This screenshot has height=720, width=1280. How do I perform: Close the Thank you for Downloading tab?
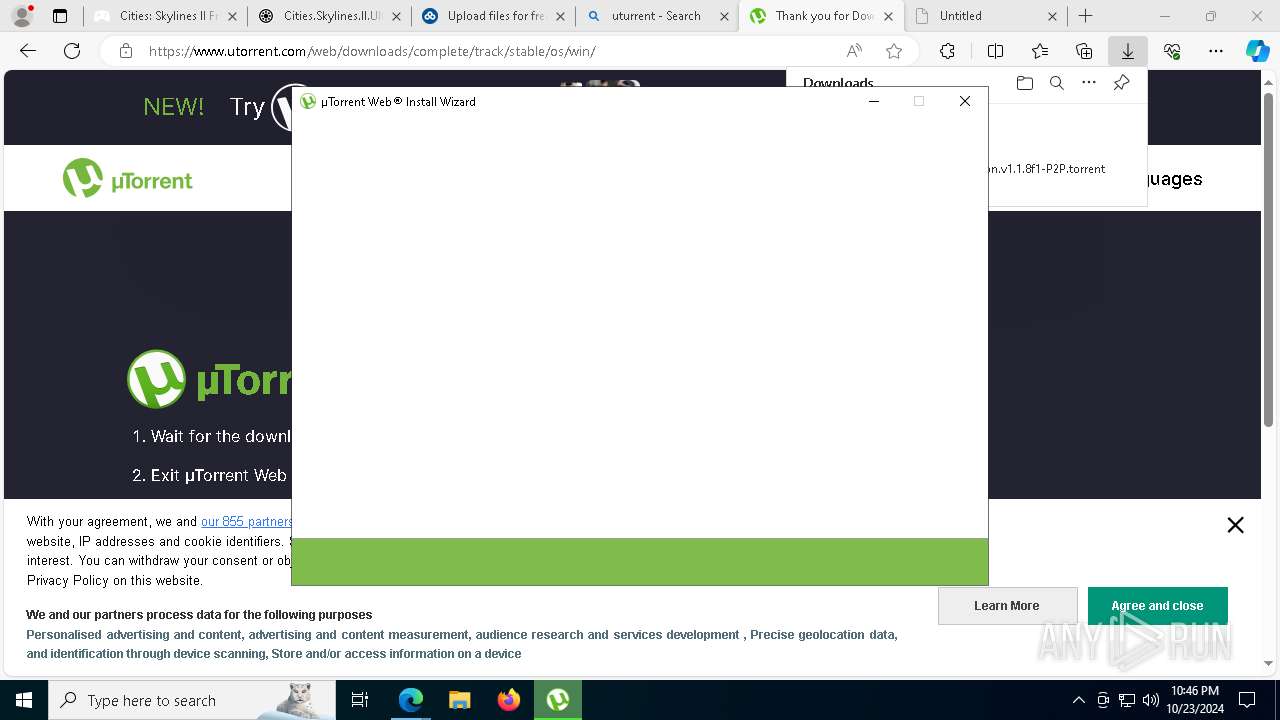click(888, 16)
